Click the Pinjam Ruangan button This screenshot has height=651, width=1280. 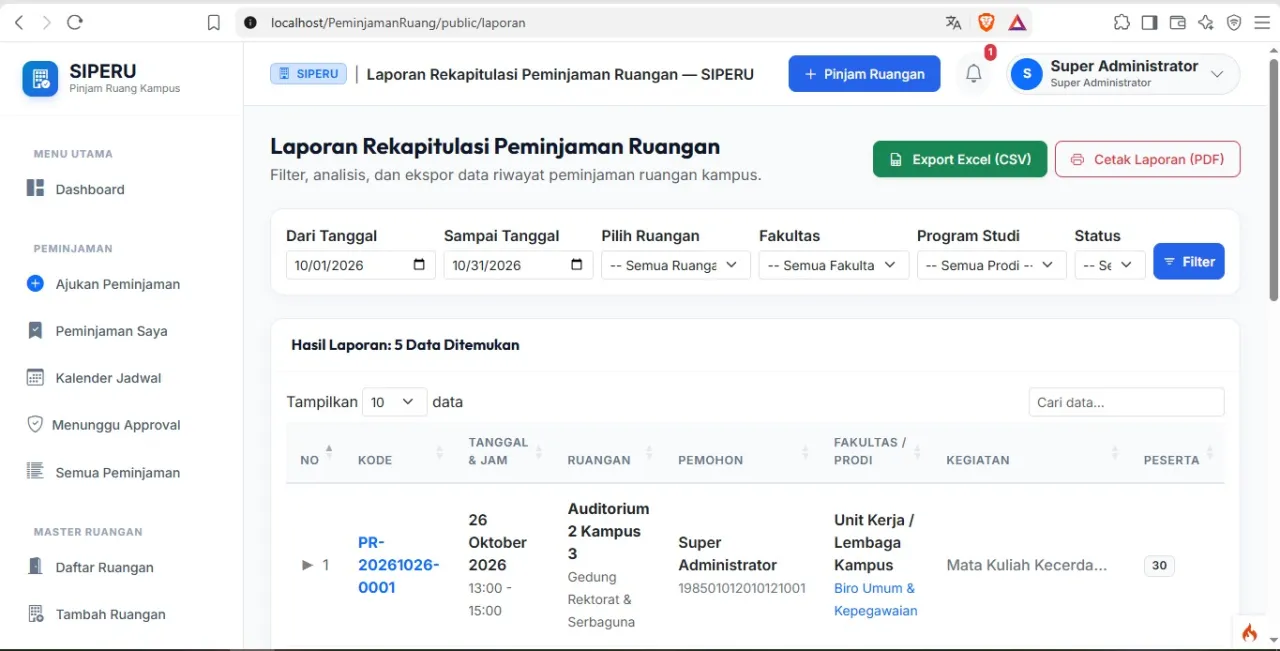point(864,74)
